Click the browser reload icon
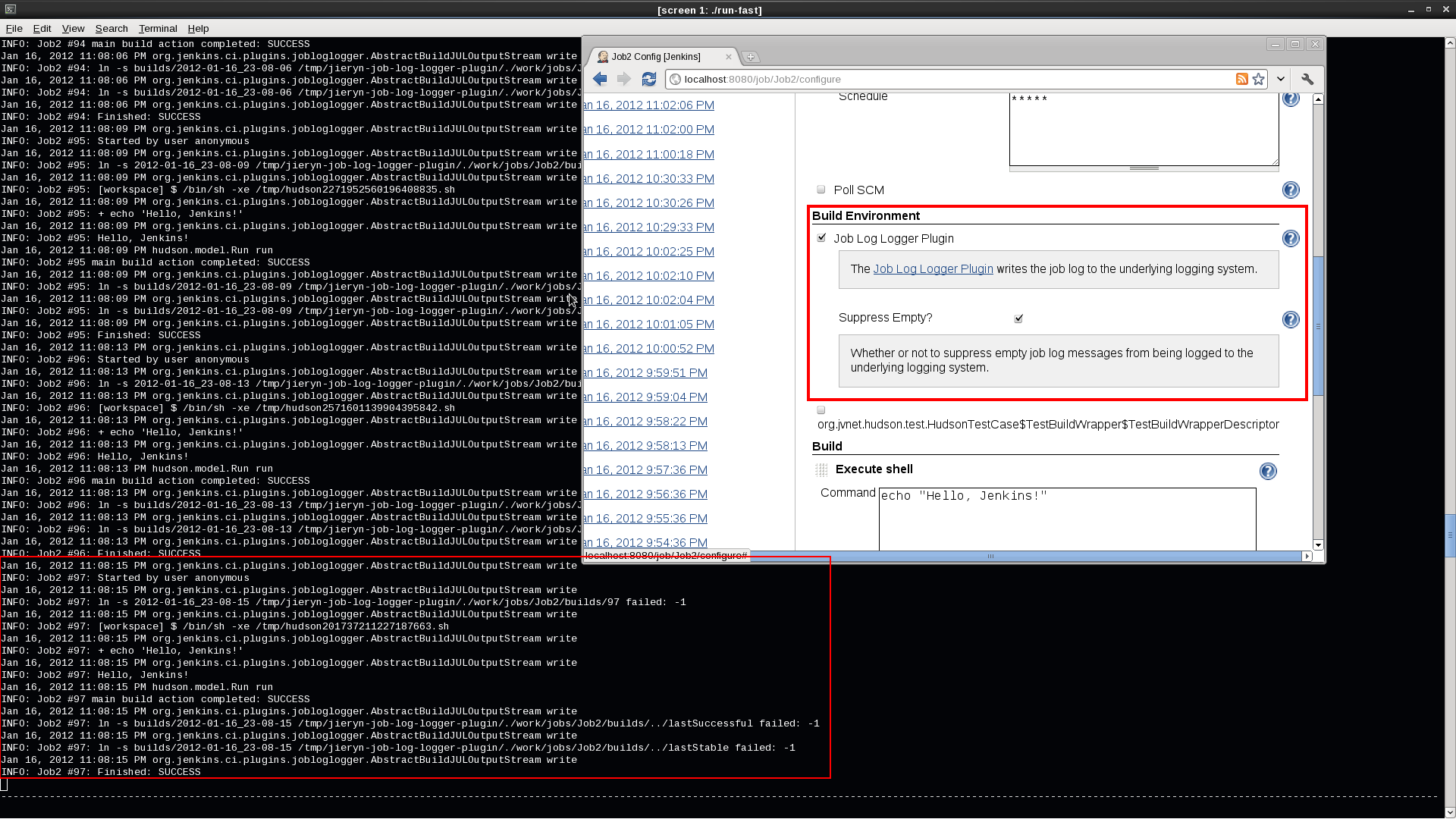This screenshot has height=819, width=1456. coord(649,79)
